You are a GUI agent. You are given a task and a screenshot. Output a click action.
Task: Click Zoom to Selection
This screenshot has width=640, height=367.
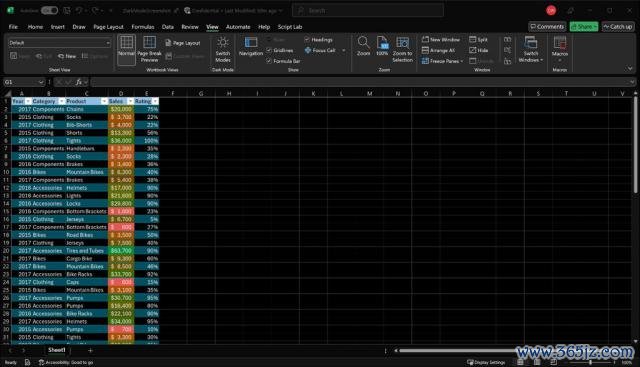coord(402,49)
